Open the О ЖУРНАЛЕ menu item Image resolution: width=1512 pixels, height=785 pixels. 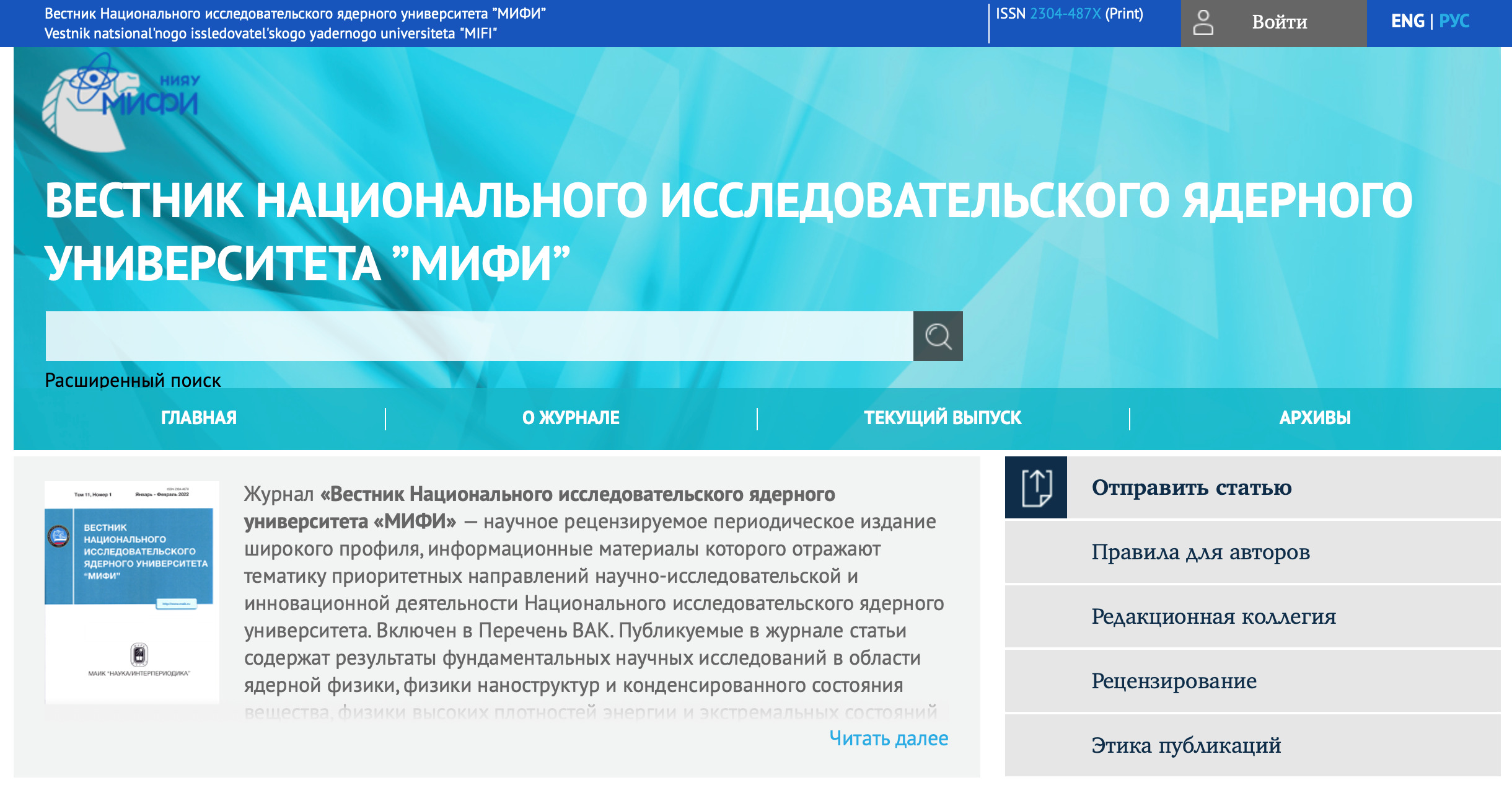[x=571, y=418]
